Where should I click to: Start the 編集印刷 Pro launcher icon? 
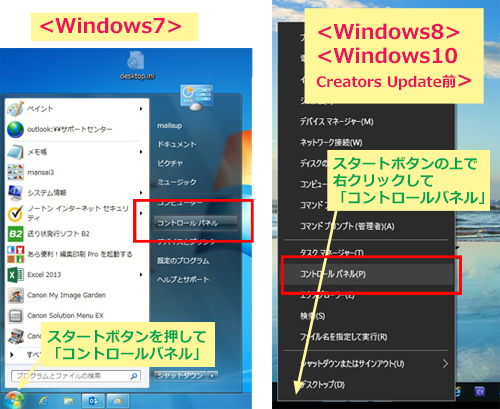point(15,254)
